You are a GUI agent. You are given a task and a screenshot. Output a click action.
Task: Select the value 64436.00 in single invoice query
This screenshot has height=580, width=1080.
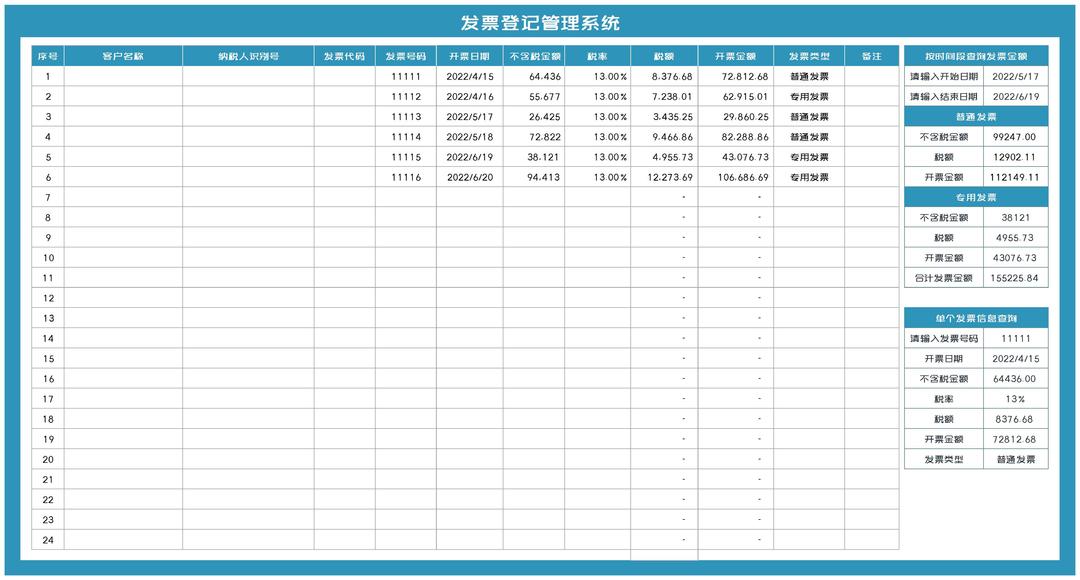pyautogui.click(x=1016, y=378)
